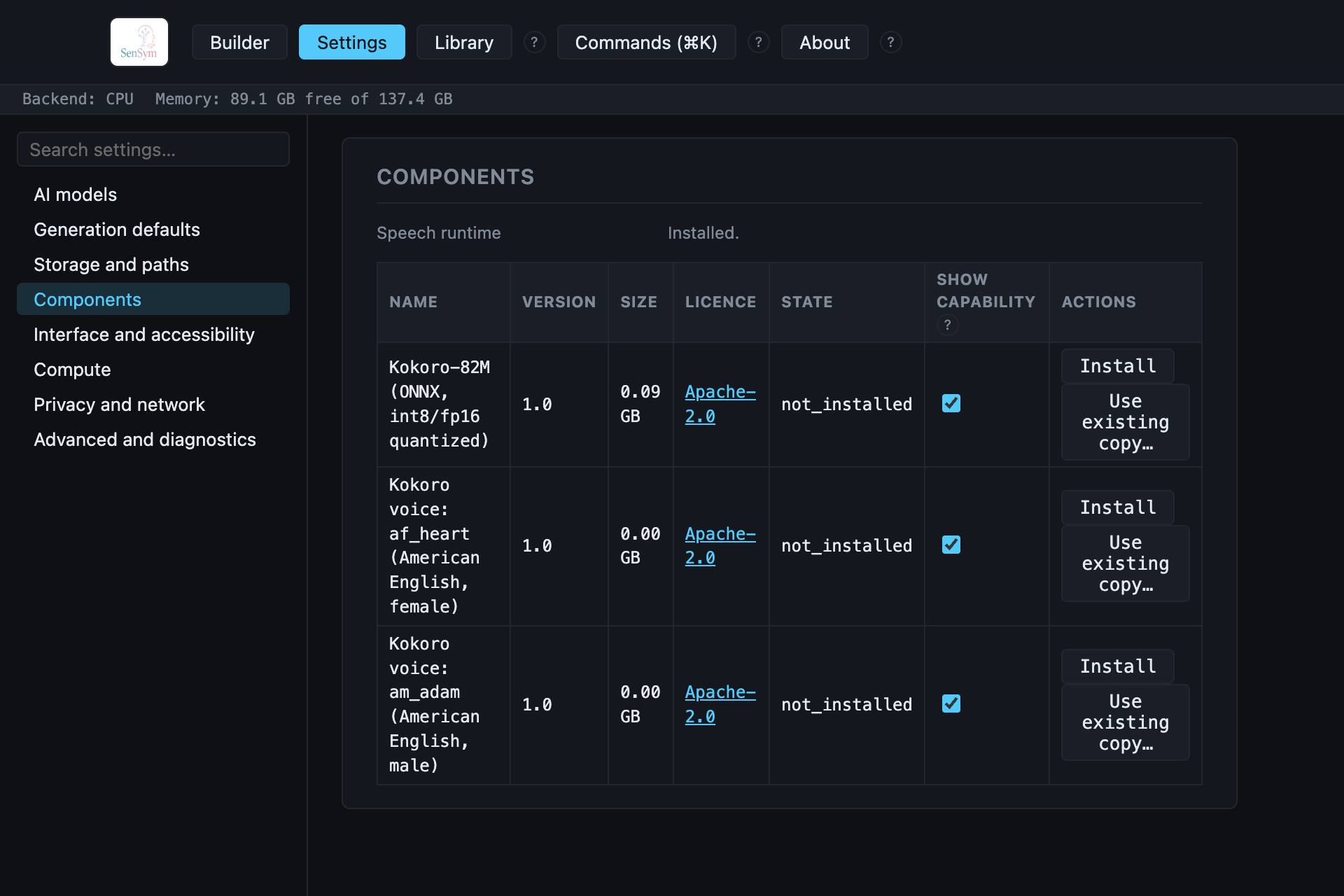Install the af_heart Kokoro voice
1344x896 pixels.
coord(1118,507)
